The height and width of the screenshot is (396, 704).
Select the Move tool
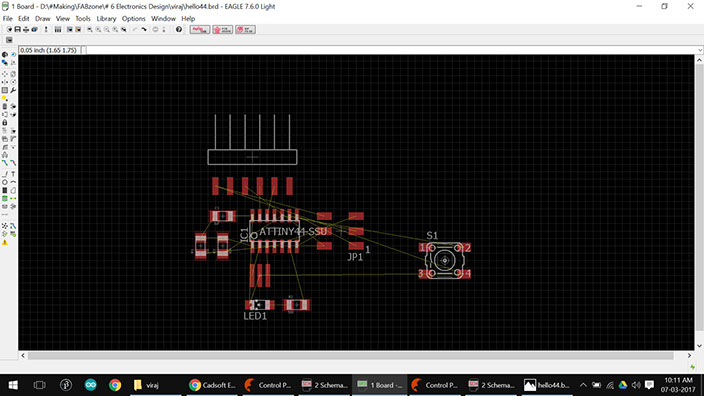[5, 74]
